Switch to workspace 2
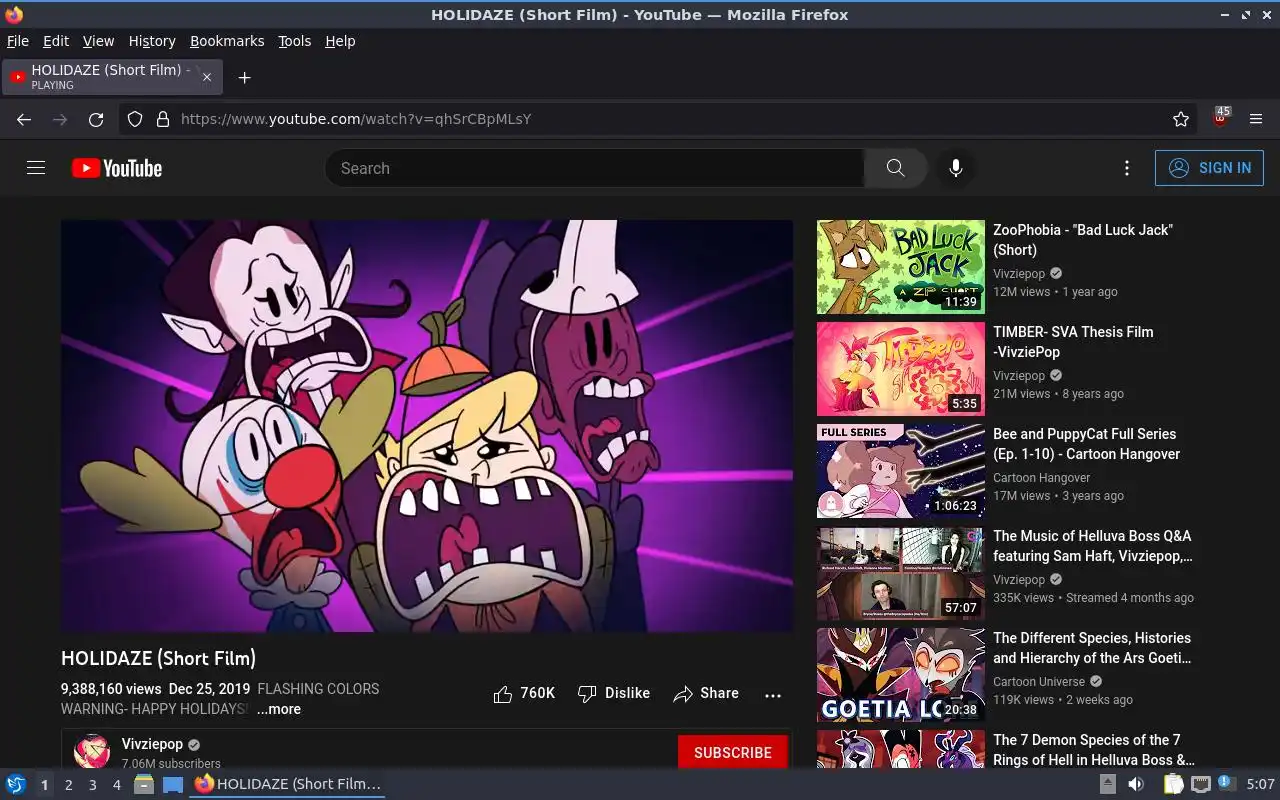 point(68,785)
